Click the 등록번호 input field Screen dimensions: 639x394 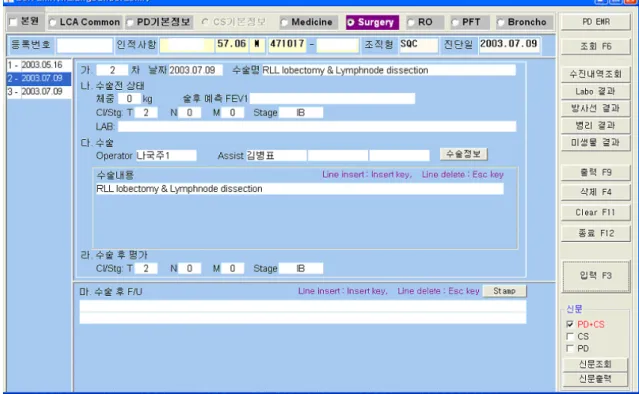(x=84, y=45)
